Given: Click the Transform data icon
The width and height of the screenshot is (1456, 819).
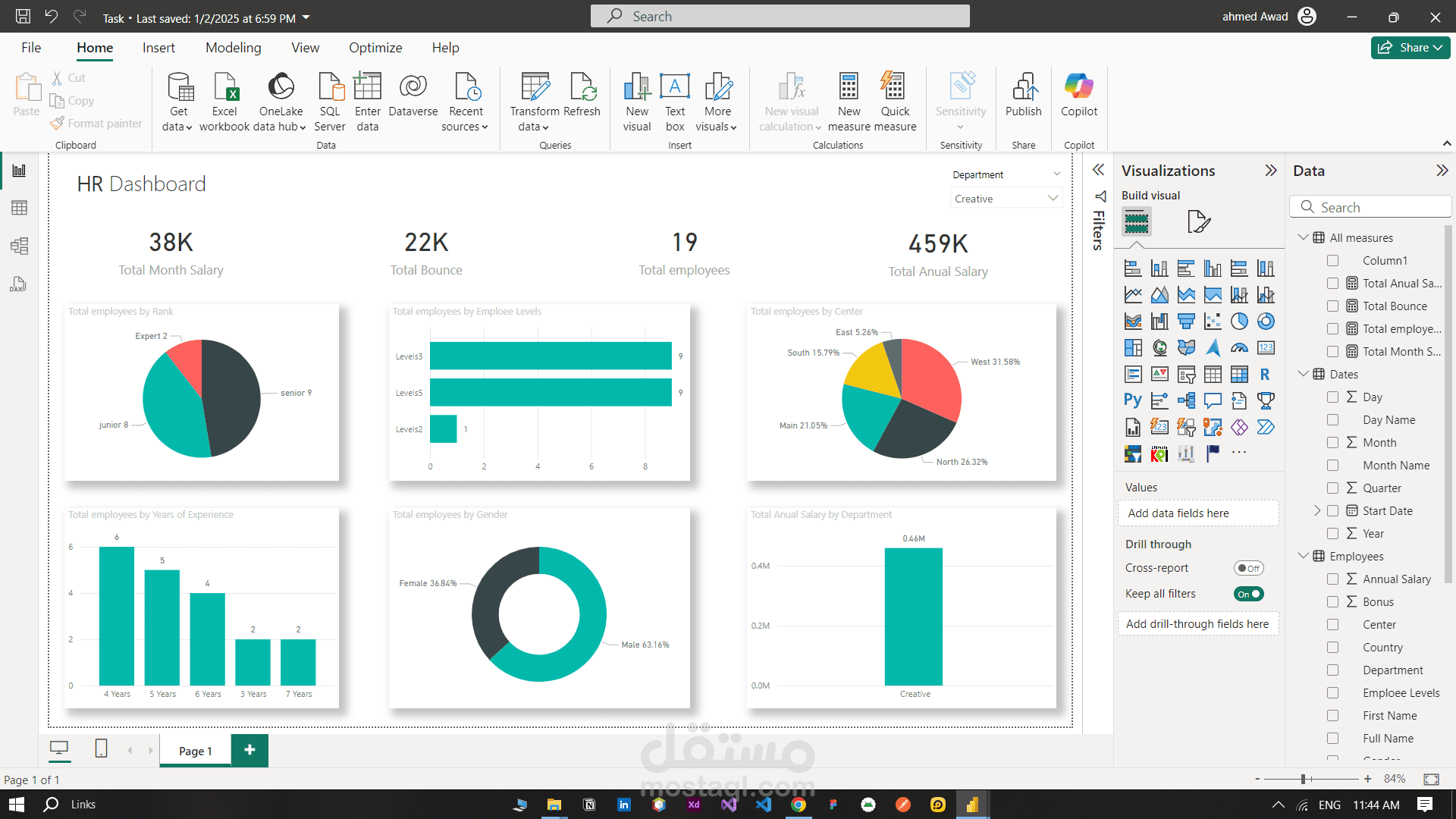Looking at the screenshot, I should 535,88.
